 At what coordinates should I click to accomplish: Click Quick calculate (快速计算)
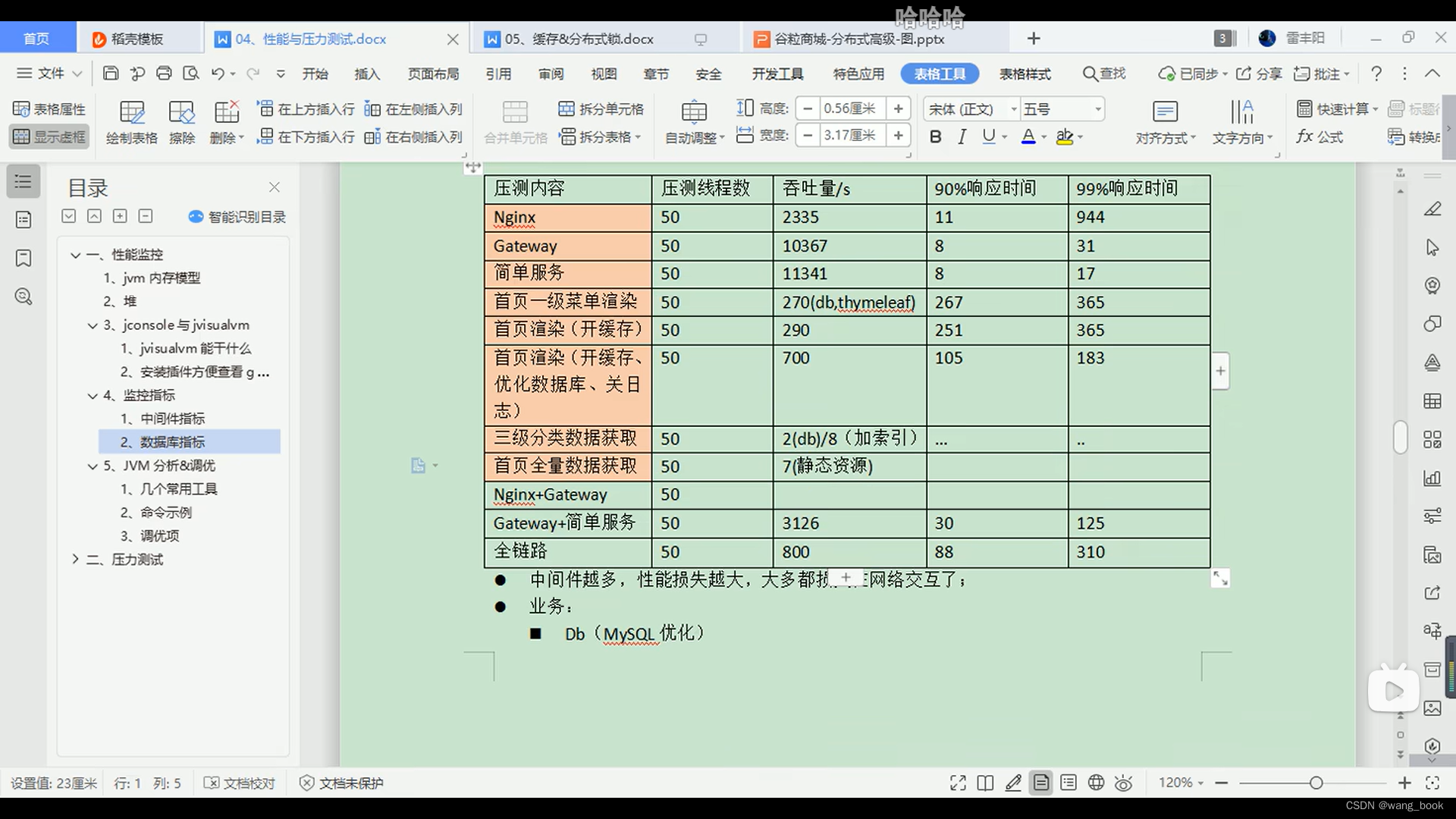(1337, 108)
